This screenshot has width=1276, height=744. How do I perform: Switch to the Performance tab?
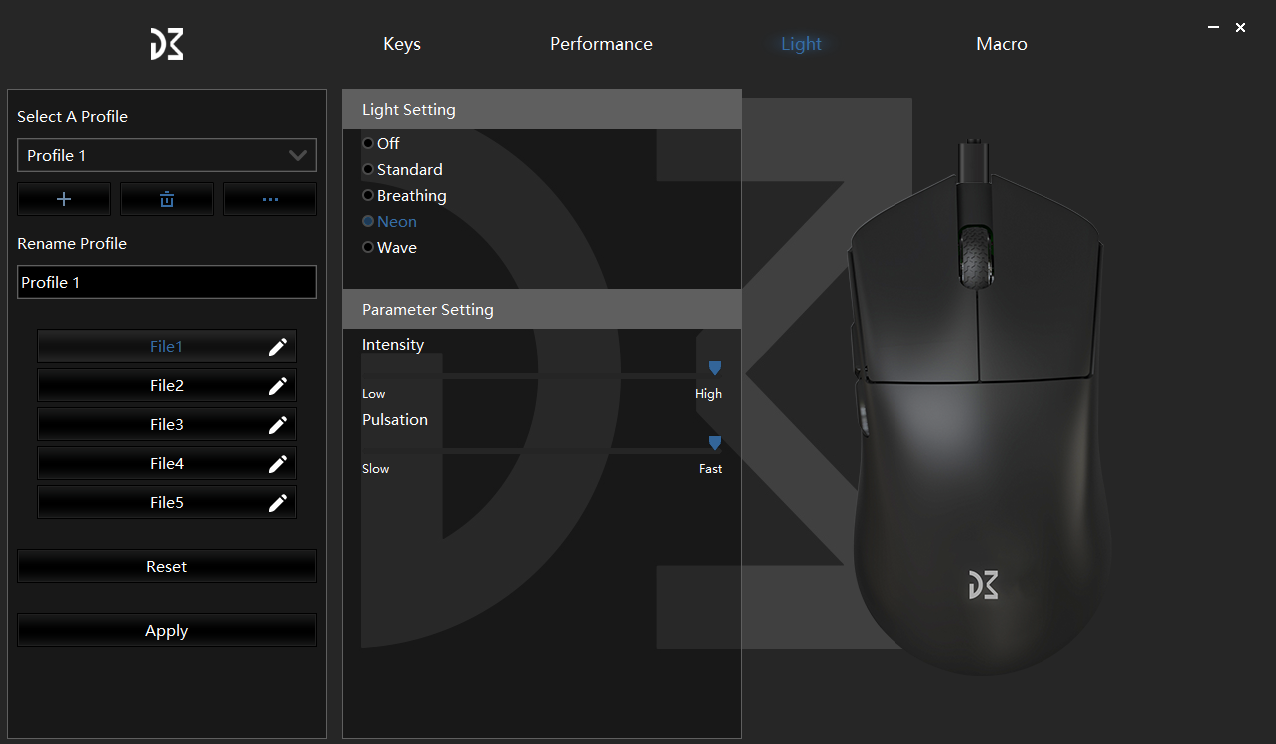(x=601, y=44)
